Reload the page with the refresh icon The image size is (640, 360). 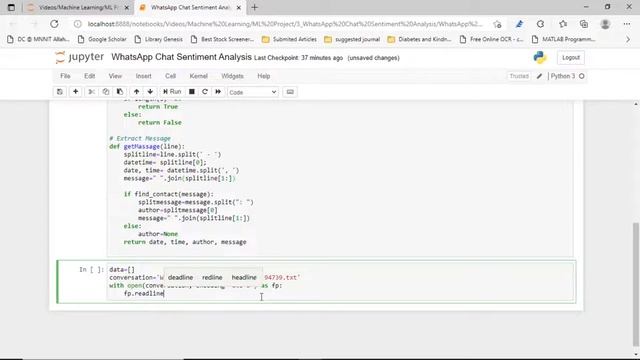[54, 24]
